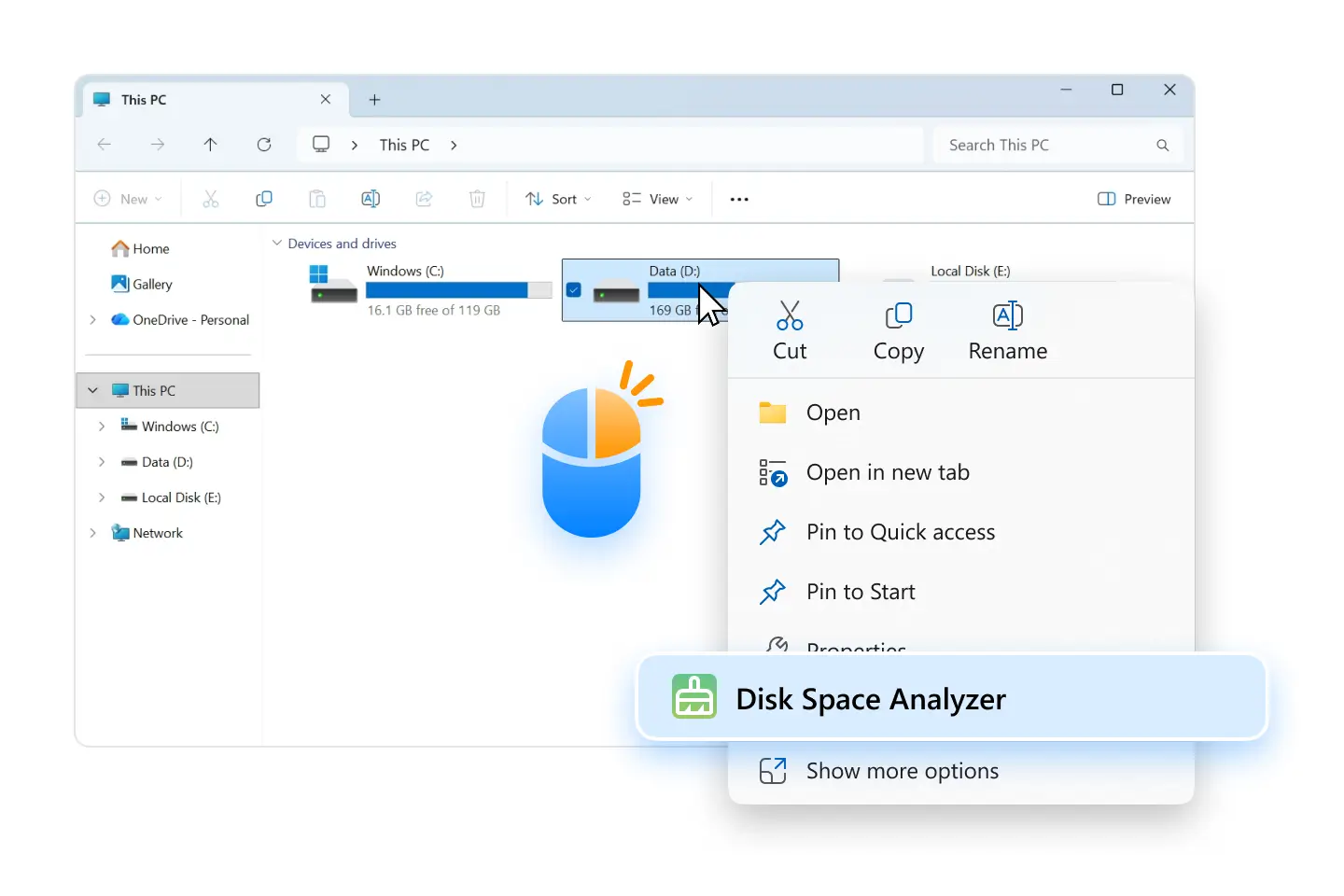This screenshot has height=896, width=1344.
Task: Go up one directory level
Action: [211, 145]
